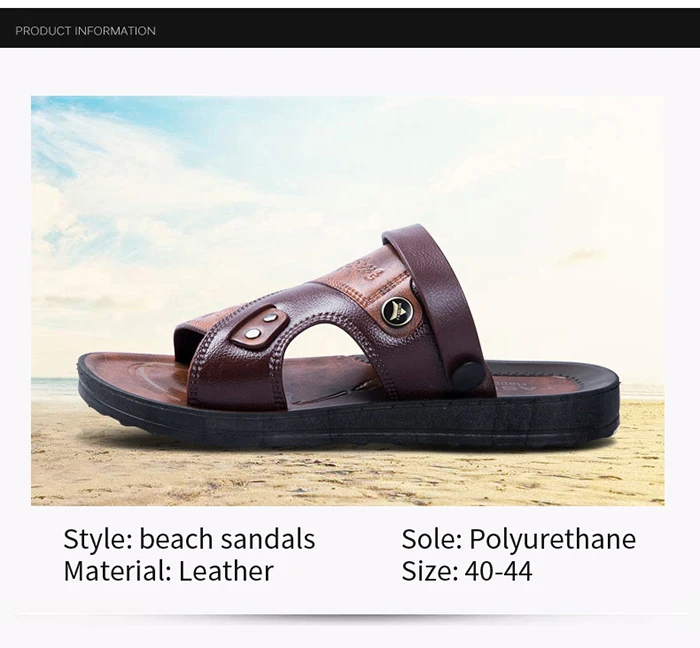Click the sea horizon left of sandal

tap(54, 386)
